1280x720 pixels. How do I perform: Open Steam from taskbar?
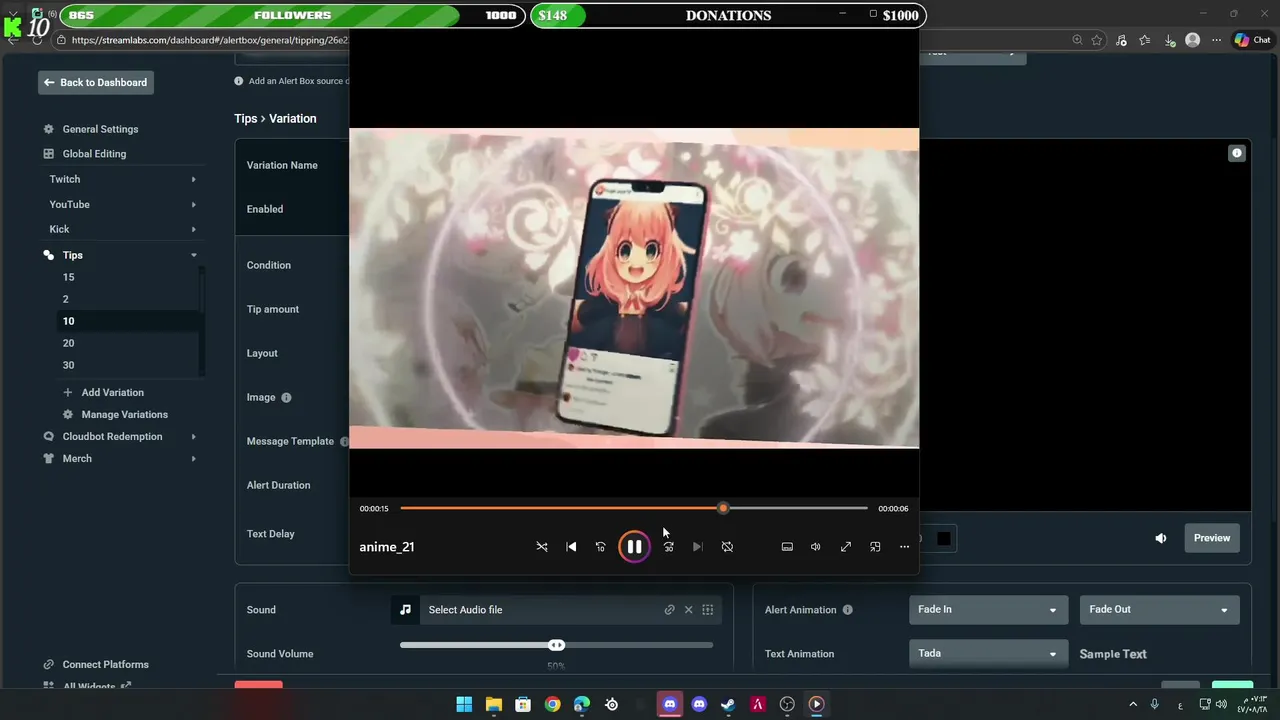pyautogui.click(x=728, y=704)
